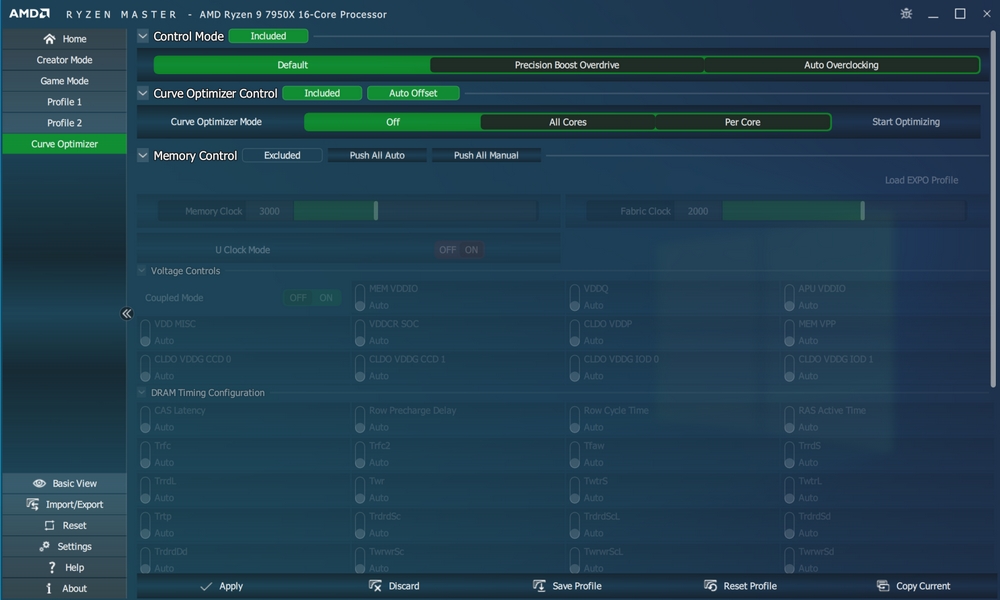Switch to Game Mode
1000x600 pixels.
coord(64,81)
